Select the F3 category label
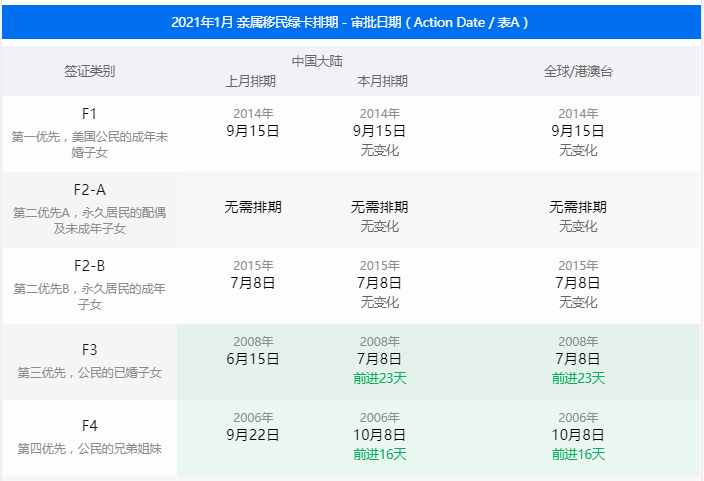Viewport: 704px width, 481px height. 89,349
